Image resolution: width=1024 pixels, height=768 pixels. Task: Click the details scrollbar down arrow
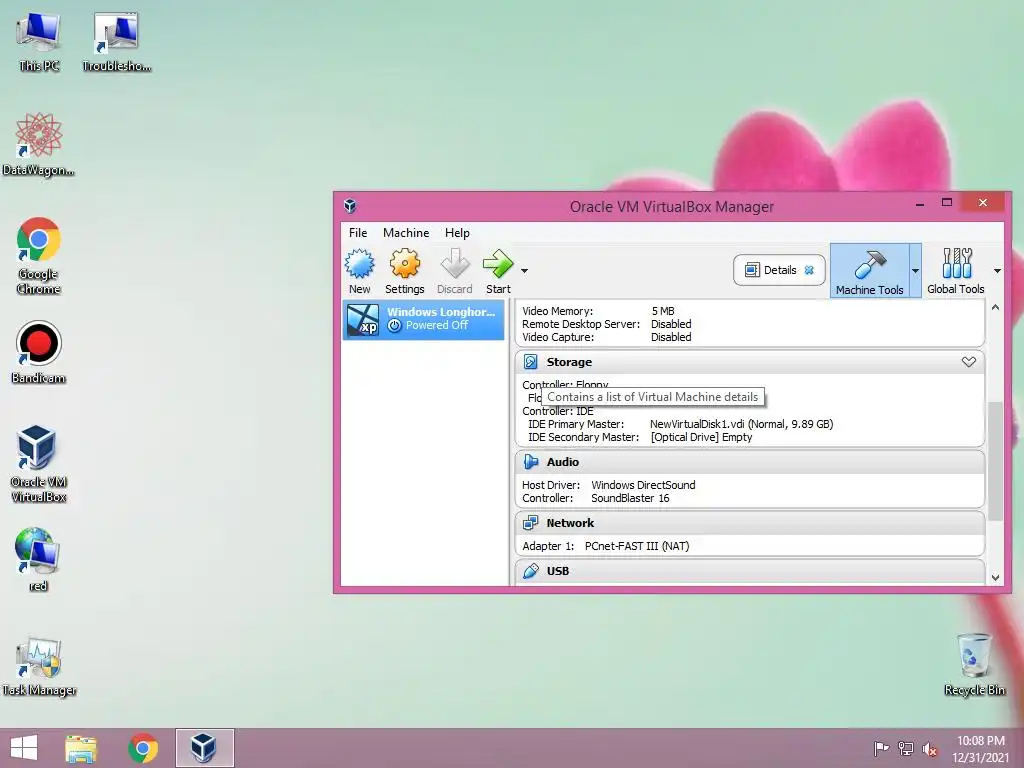[995, 577]
